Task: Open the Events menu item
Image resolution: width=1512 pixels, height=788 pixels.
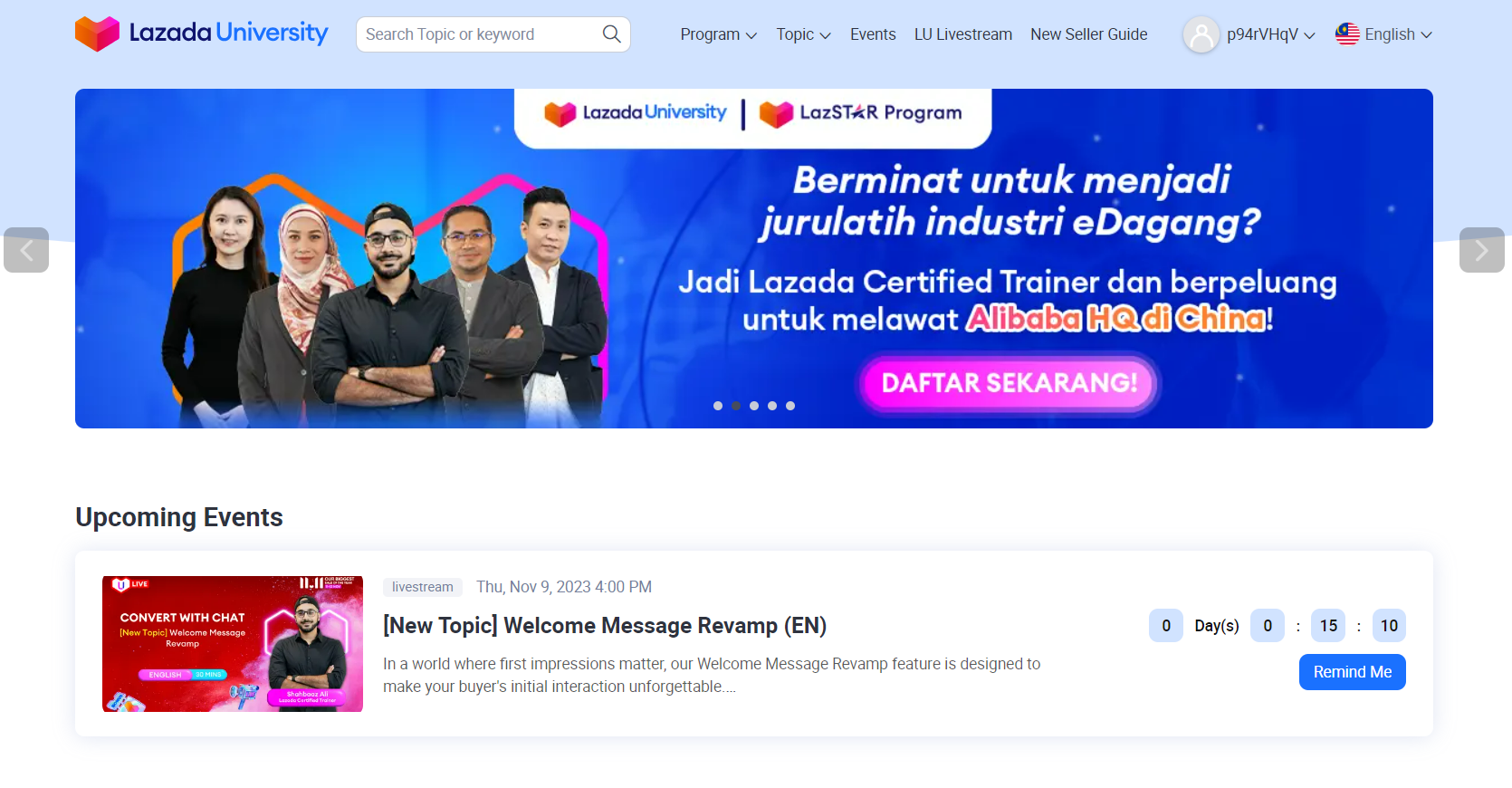Action: [x=873, y=34]
